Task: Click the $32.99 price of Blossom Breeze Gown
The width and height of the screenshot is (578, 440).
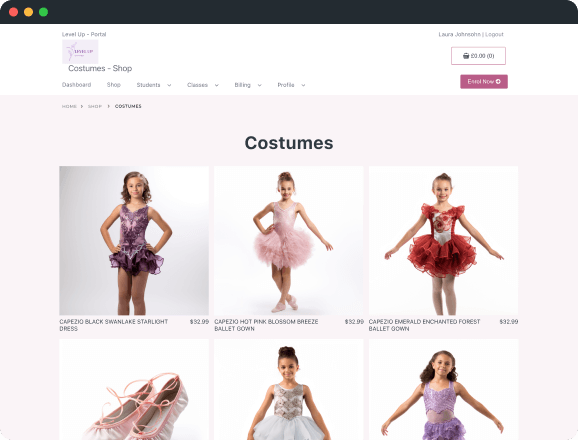Action: tap(354, 322)
